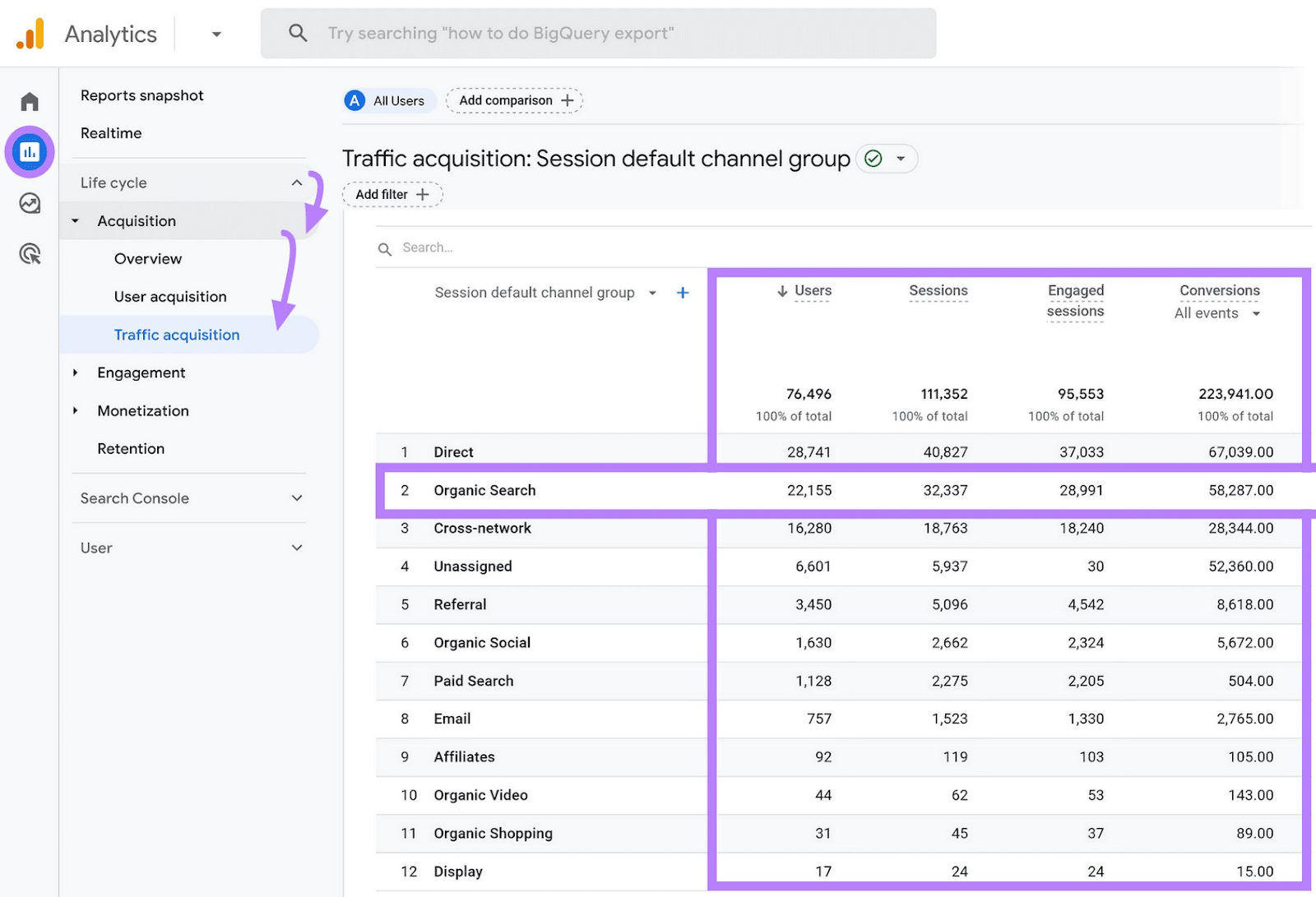Switch to the User acquisition report
The image size is (1316, 897).
(x=170, y=296)
